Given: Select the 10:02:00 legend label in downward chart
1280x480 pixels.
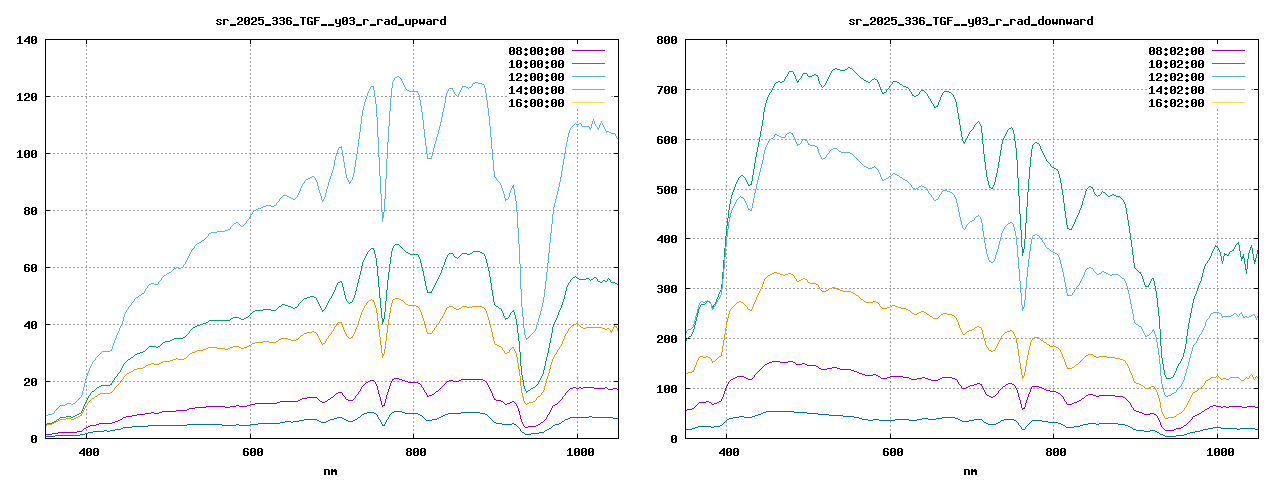Looking at the screenshot, I should [1176, 64].
